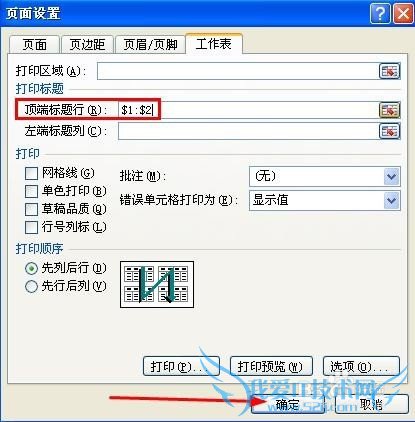Click the help question mark icon
Viewport: 415px width, 422px height.
[380, 14]
